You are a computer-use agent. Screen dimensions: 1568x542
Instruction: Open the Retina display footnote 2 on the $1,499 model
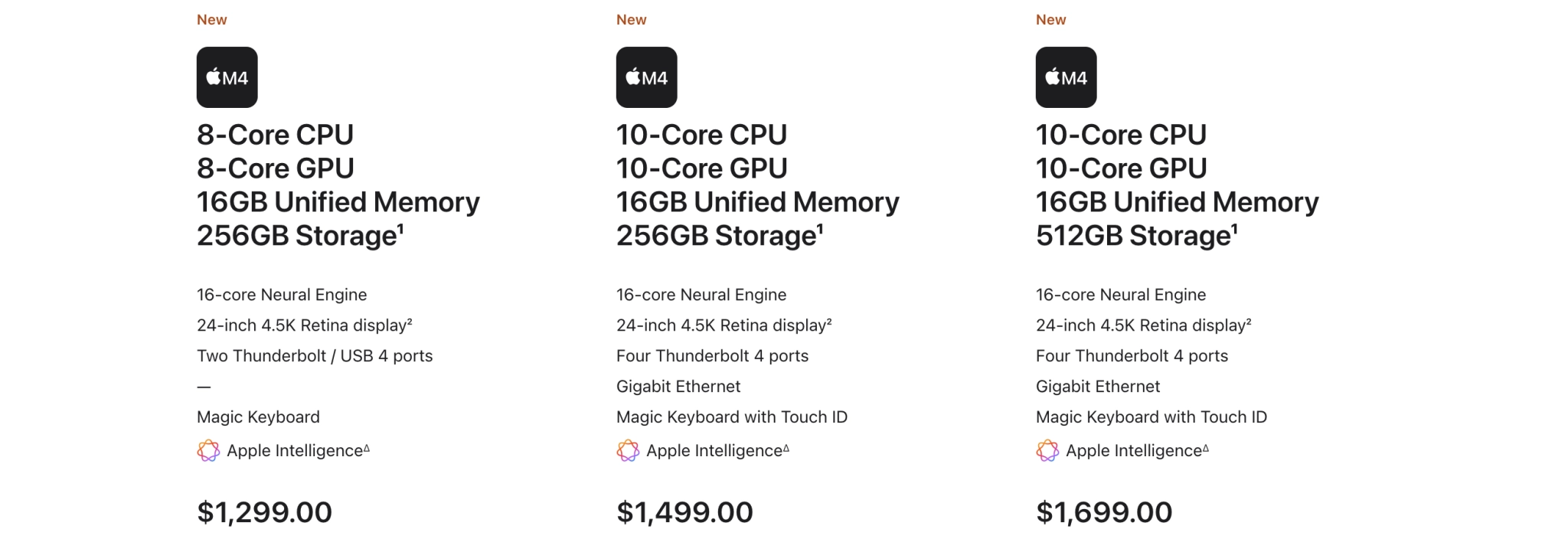pyautogui.click(x=829, y=322)
